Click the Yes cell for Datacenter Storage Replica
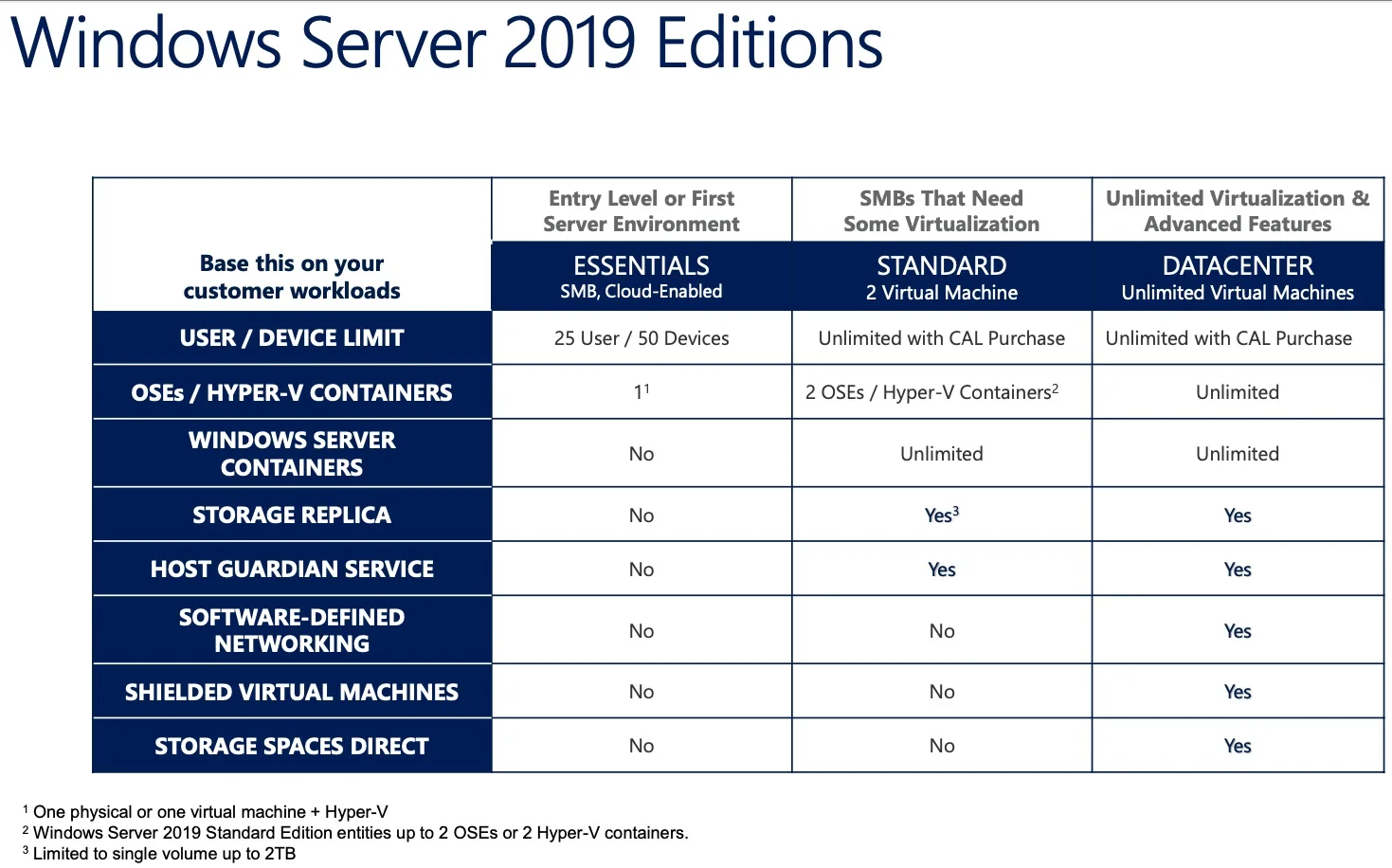 (x=1238, y=515)
